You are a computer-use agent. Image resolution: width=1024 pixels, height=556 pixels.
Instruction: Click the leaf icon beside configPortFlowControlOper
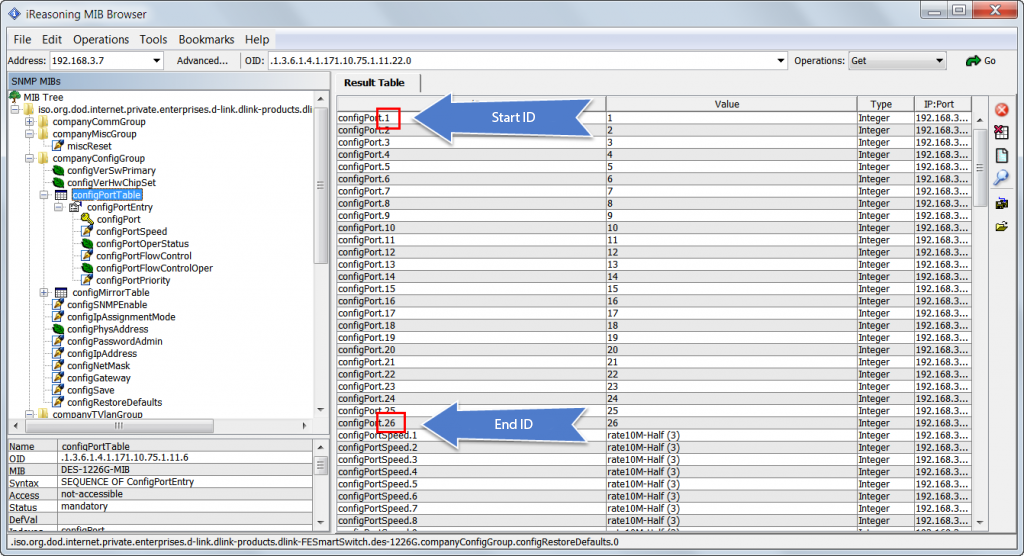click(87, 268)
